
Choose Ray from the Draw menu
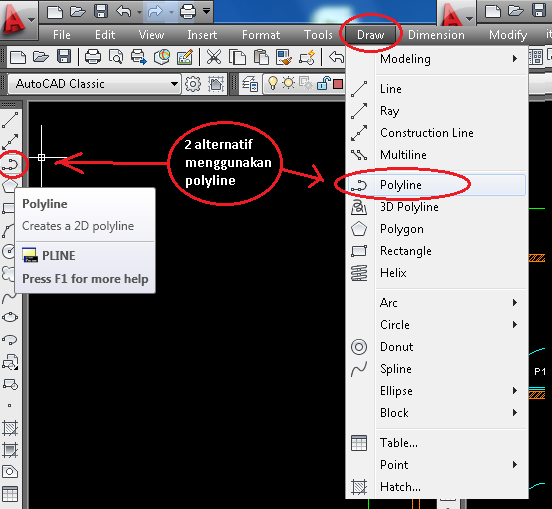click(x=436, y=111)
